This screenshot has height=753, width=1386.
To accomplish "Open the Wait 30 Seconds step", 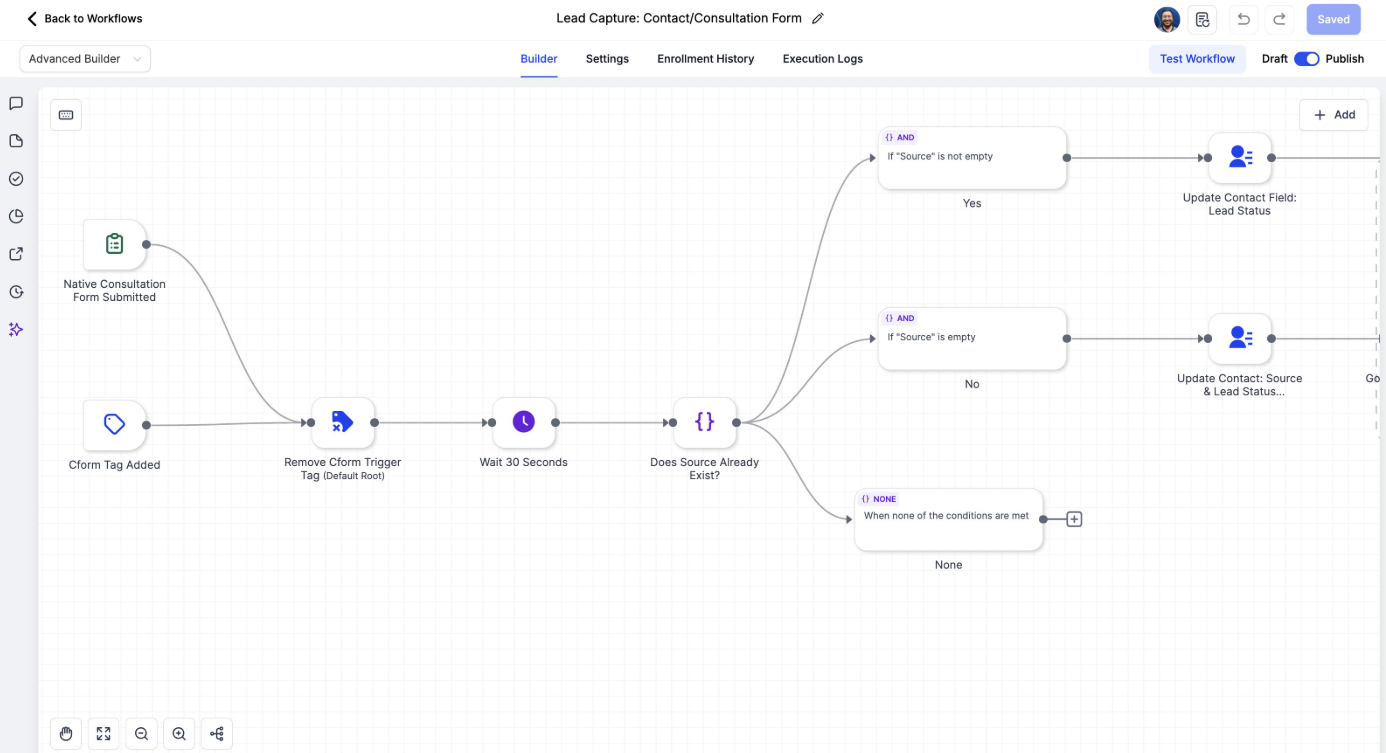I will point(524,423).
